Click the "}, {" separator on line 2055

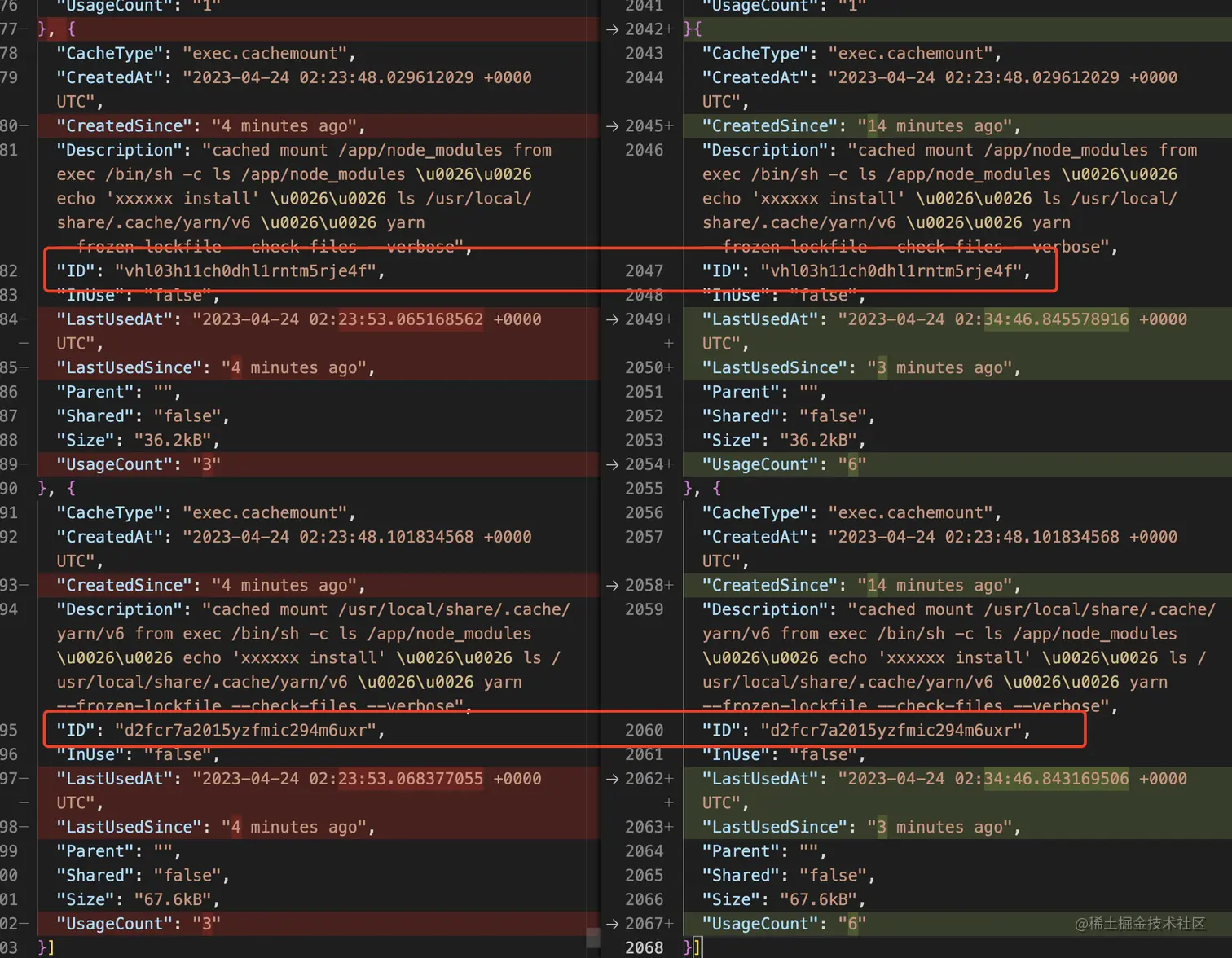pyautogui.click(x=702, y=489)
